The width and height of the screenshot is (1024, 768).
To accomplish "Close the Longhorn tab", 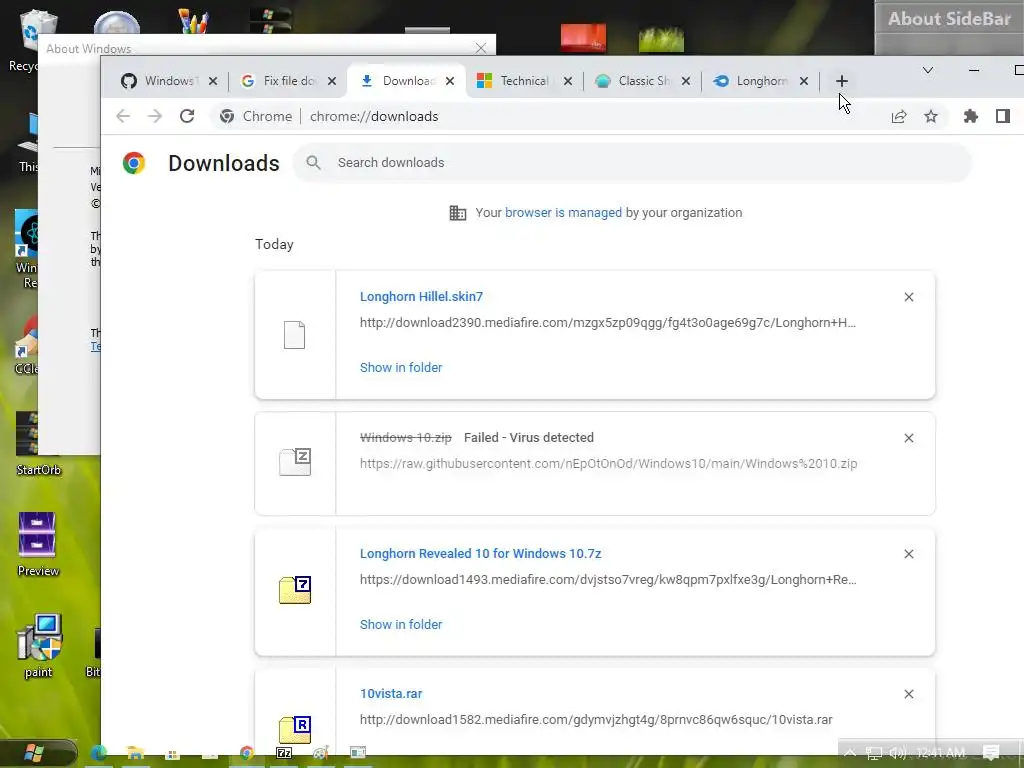I will (804, 81).
